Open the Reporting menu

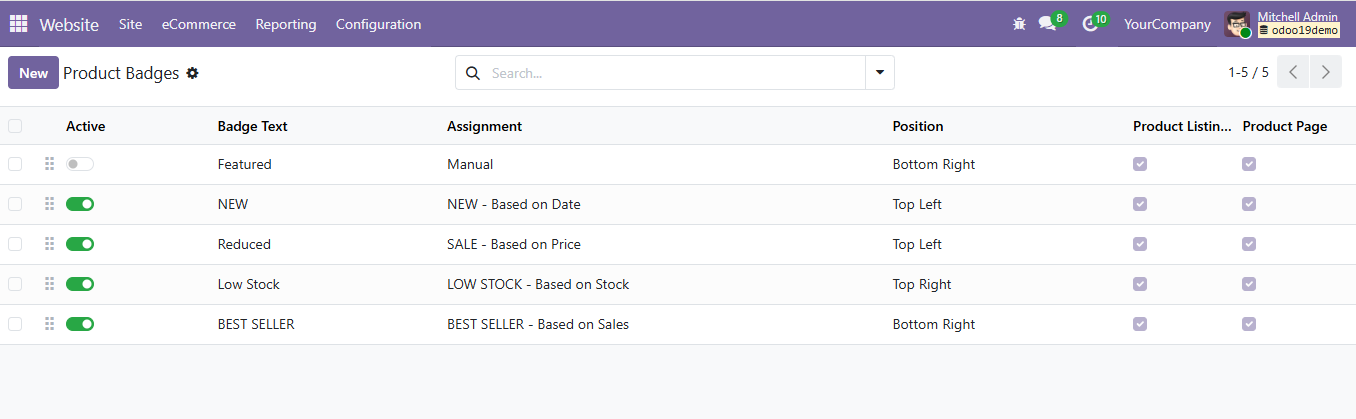click(x=286, y=24)
